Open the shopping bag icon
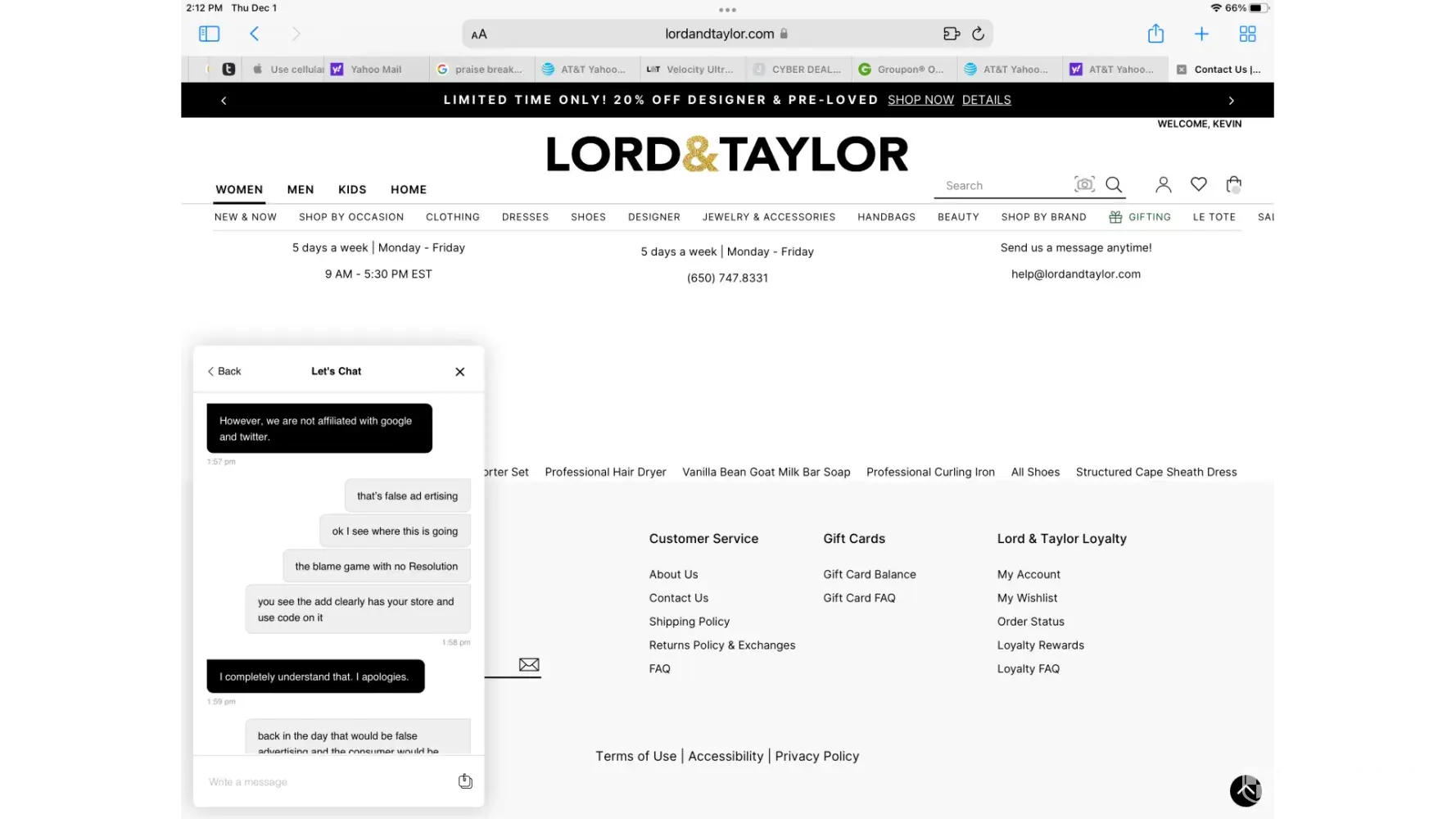This screenshot has height=819, width=1456. coord(1233,184)
